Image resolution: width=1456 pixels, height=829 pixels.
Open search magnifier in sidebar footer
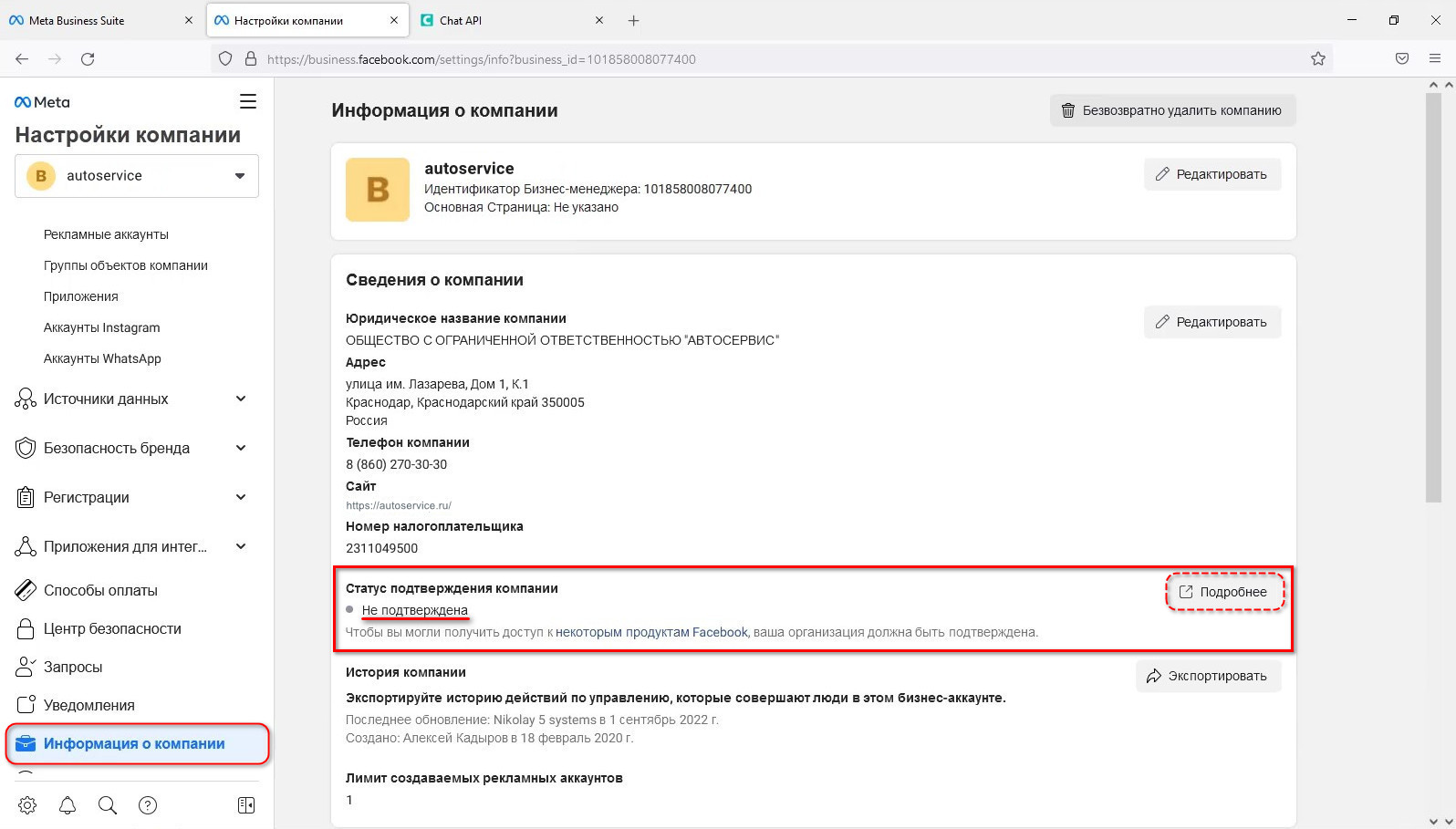click(x=108, y=805)
